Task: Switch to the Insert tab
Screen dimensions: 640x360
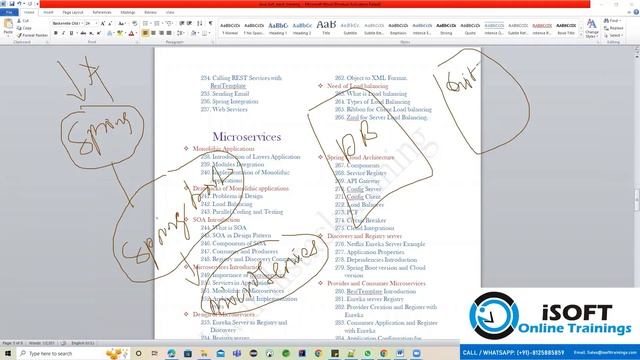Action: 48,13
